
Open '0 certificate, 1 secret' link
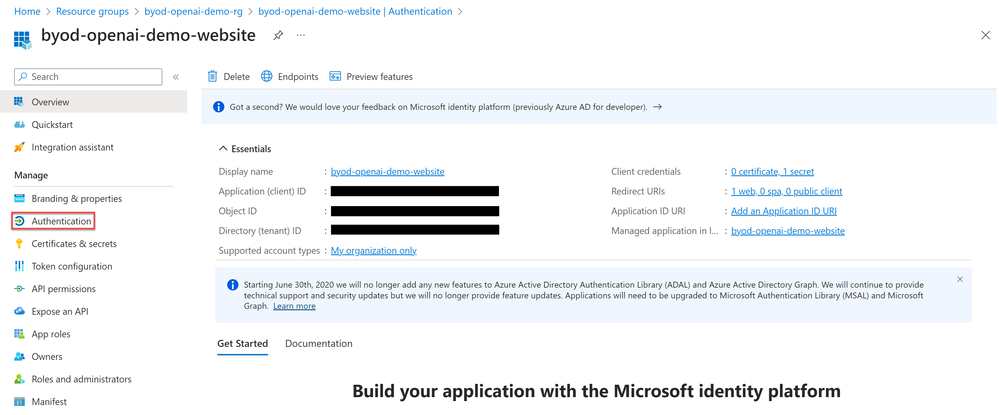click(772, 171)
